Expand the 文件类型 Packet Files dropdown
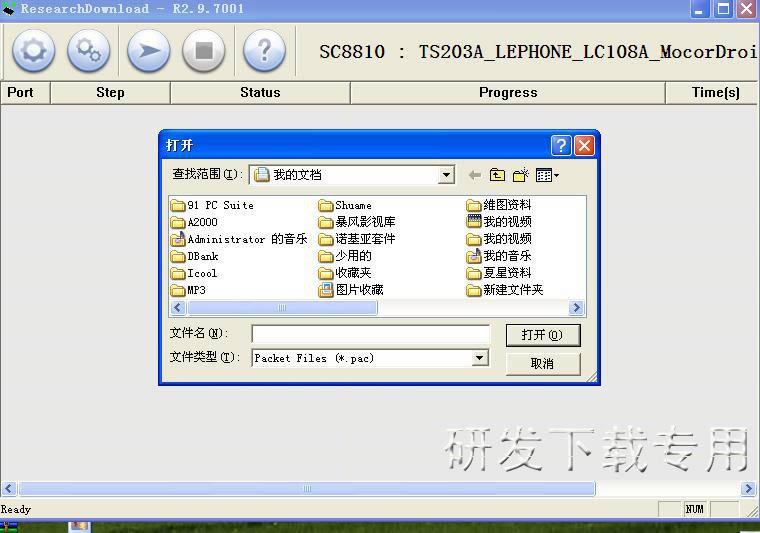 tap(479, 358)
